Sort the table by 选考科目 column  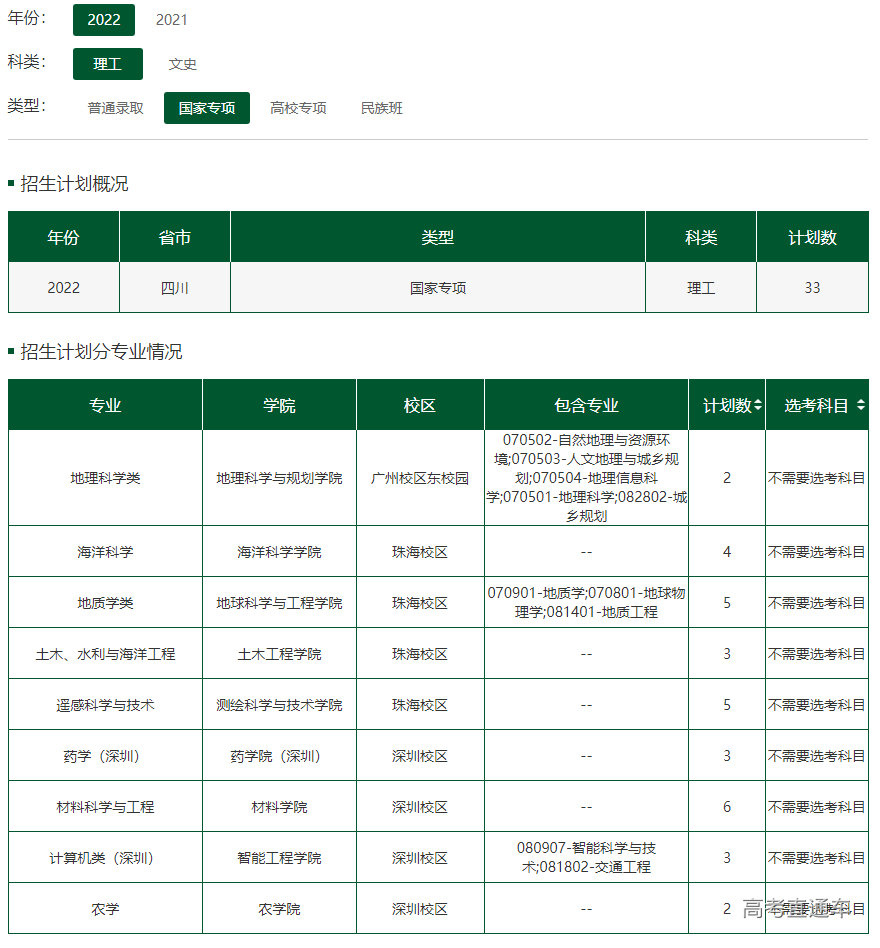point(818,404)
